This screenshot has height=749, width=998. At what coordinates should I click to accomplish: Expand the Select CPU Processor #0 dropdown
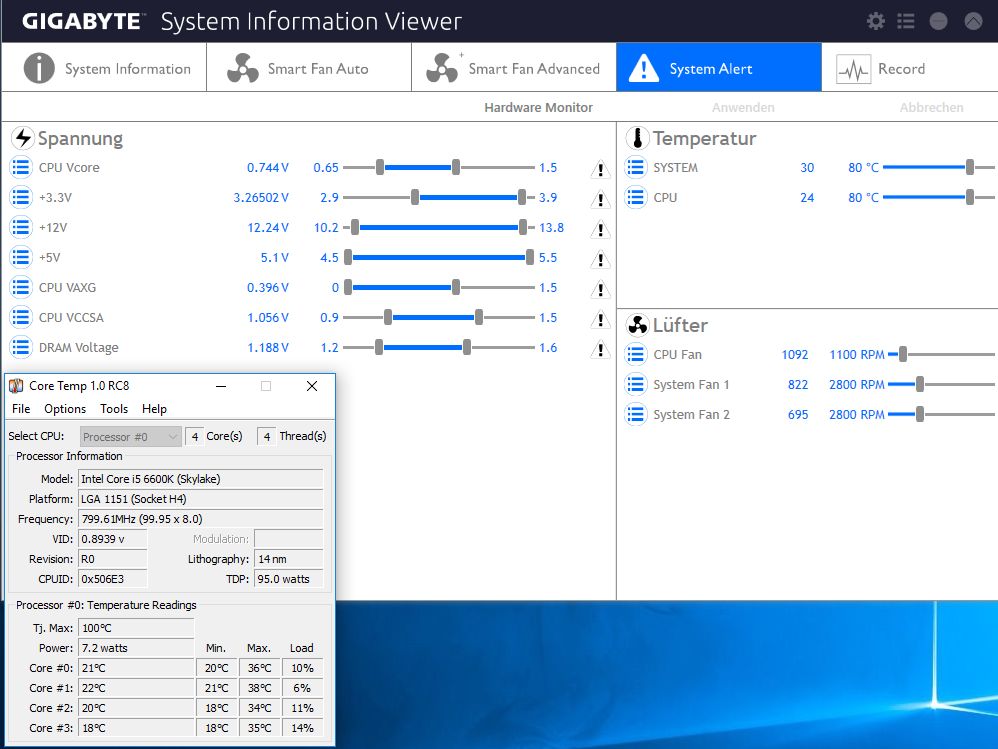[x=130, y=437]
